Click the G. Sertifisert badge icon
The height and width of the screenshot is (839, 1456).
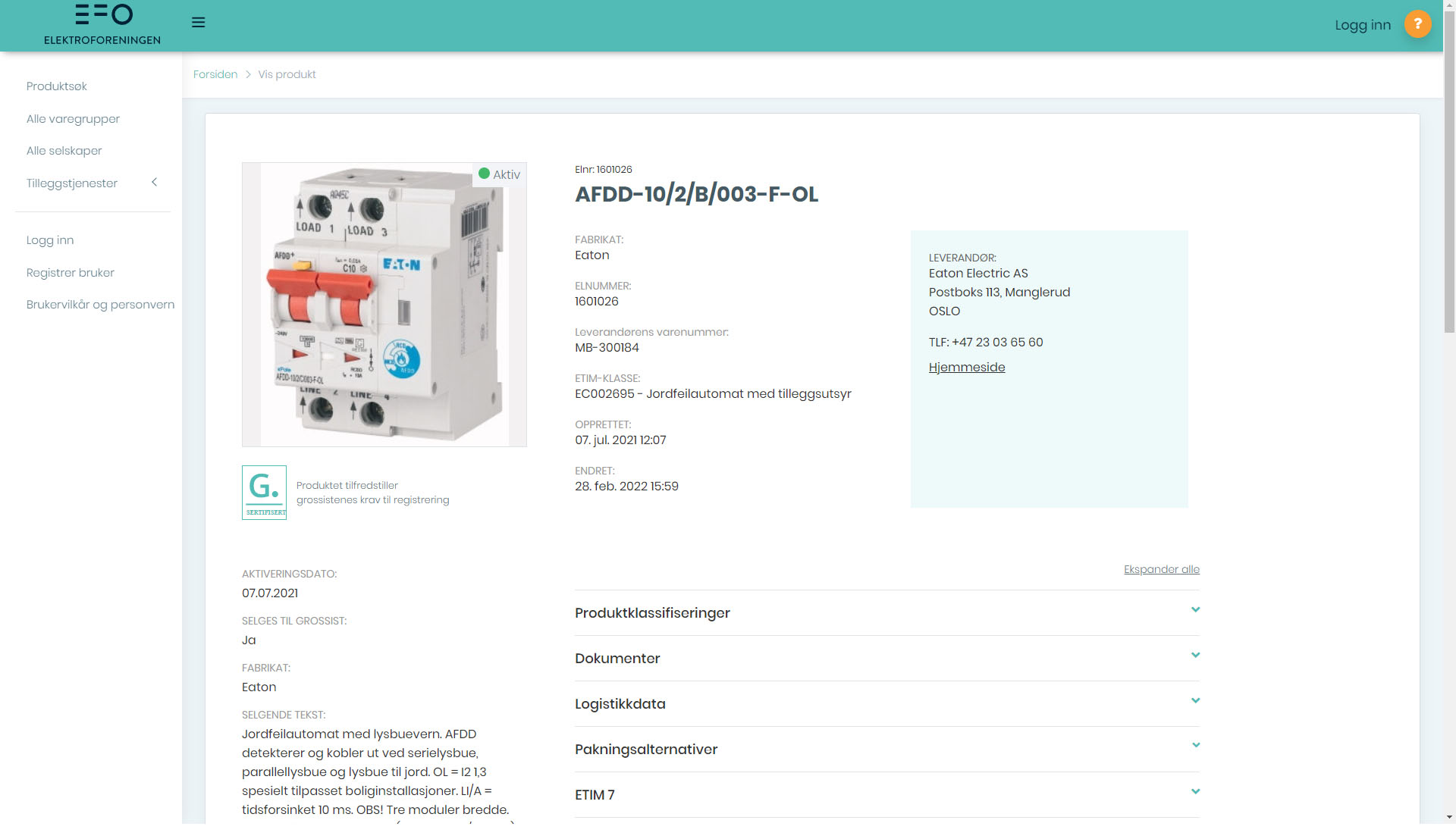pyautogui.click(x=264, y=493)
